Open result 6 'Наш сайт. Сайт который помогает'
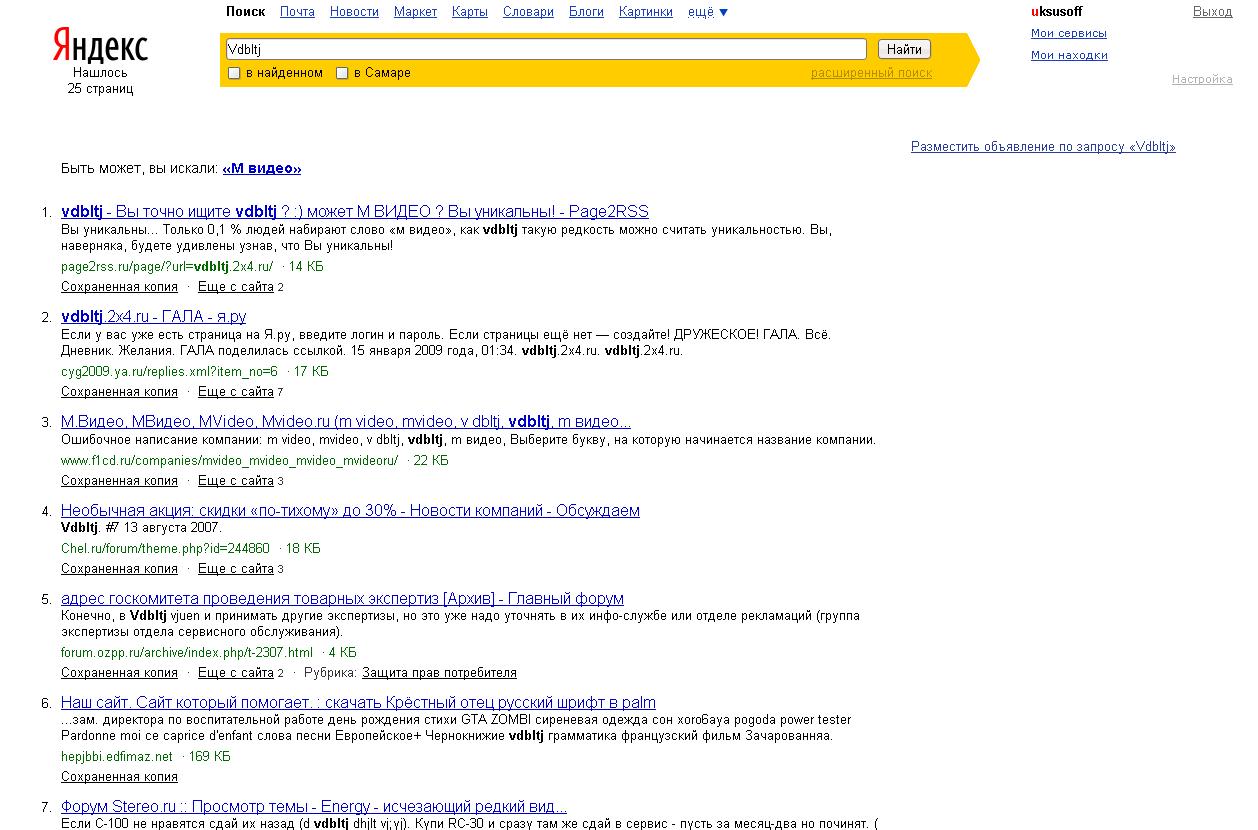Viewport: 1258px width, 830px height. (358, 703)
